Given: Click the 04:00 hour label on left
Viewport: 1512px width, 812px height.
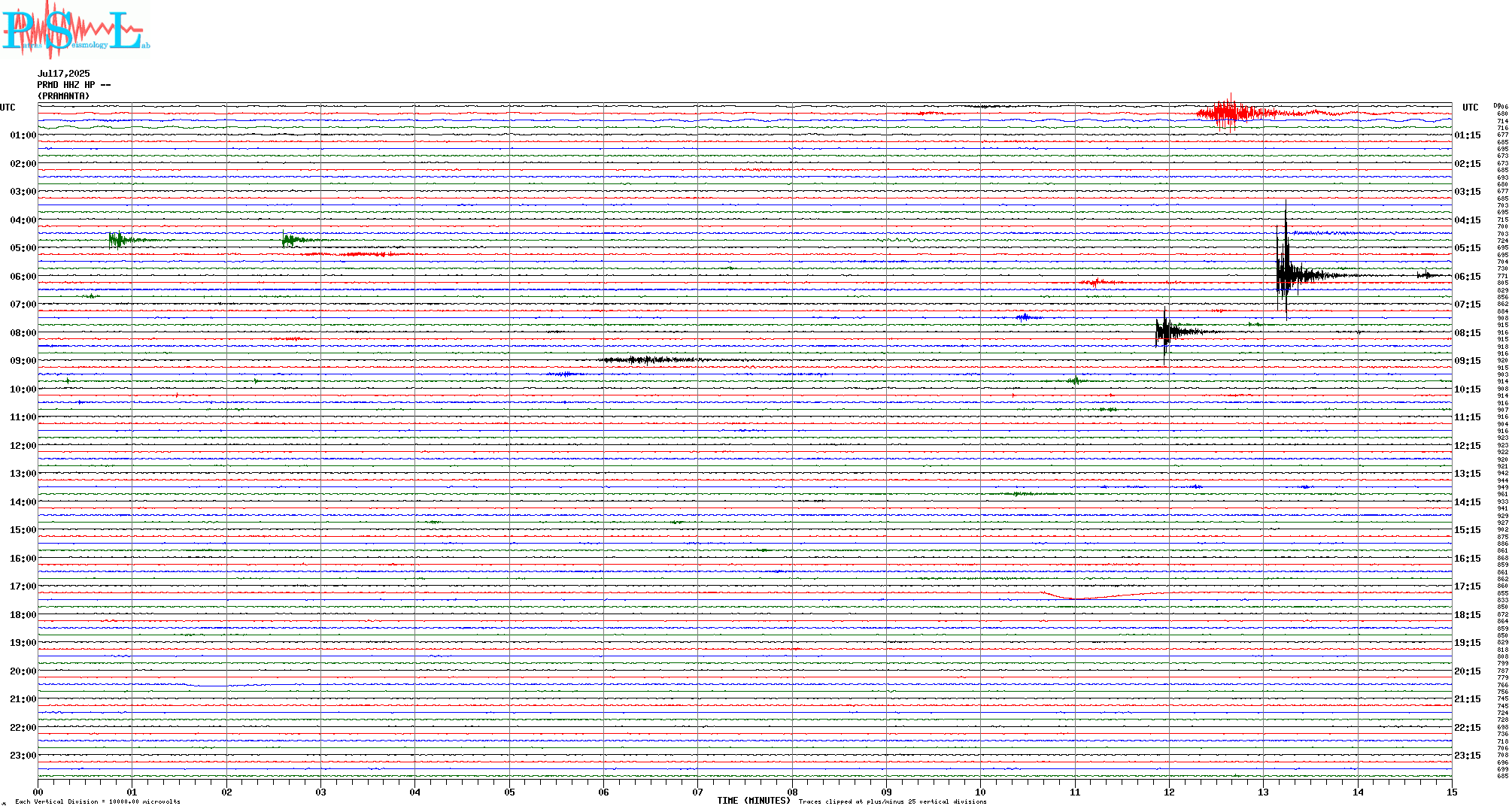Looking at the screenshot, I should [x=23, y=220].
